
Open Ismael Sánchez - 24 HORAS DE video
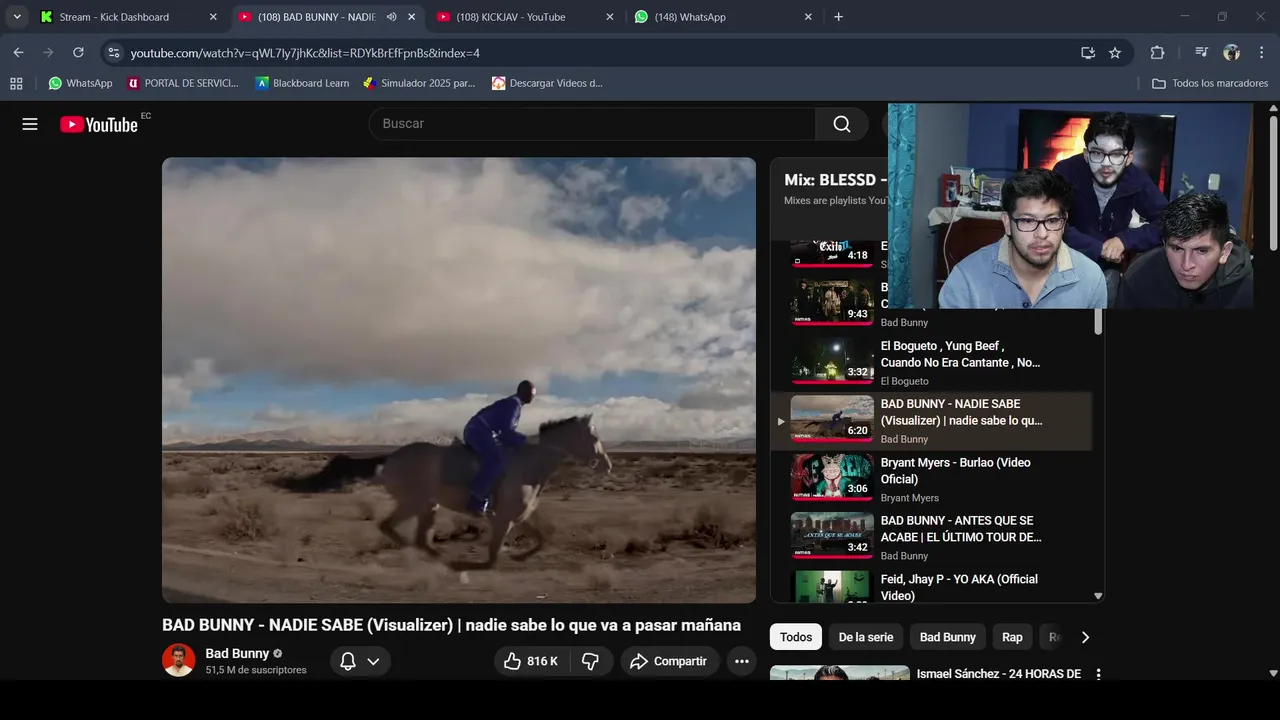pos(998,674)
